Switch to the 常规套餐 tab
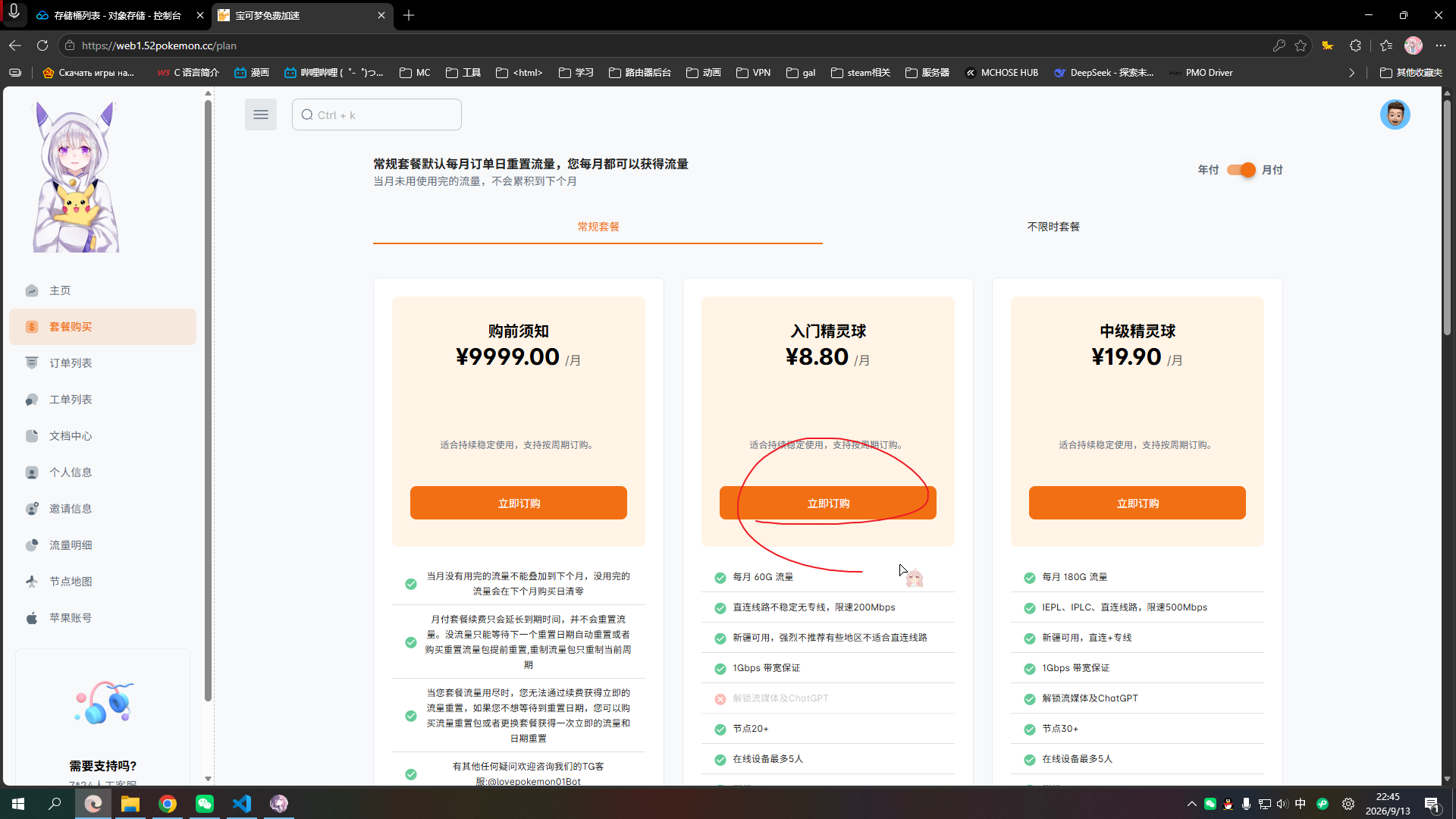 (598, 227)
